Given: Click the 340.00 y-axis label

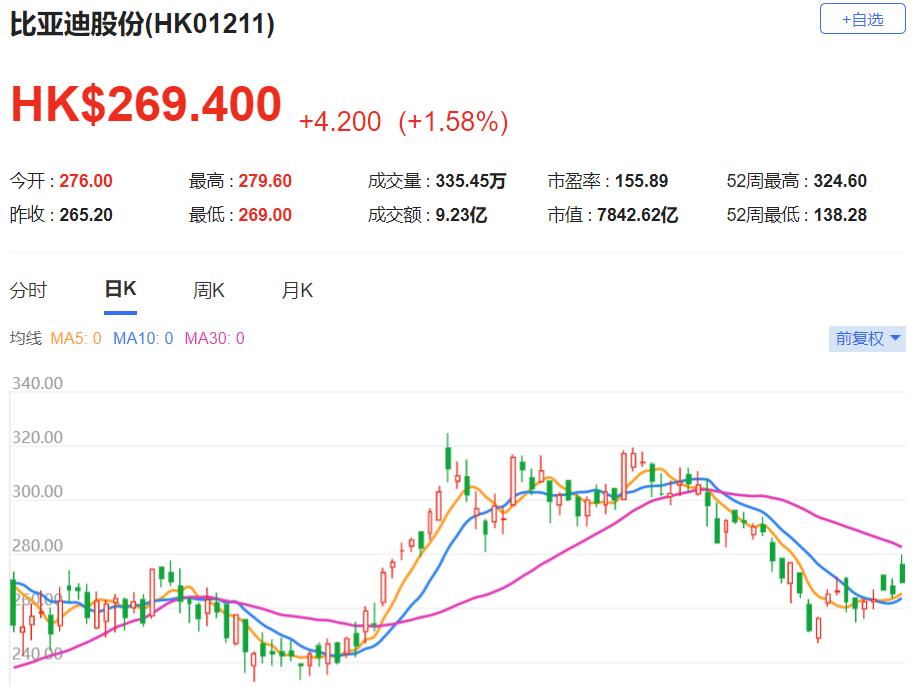Looking at the screenshot, I should point(38,383).
